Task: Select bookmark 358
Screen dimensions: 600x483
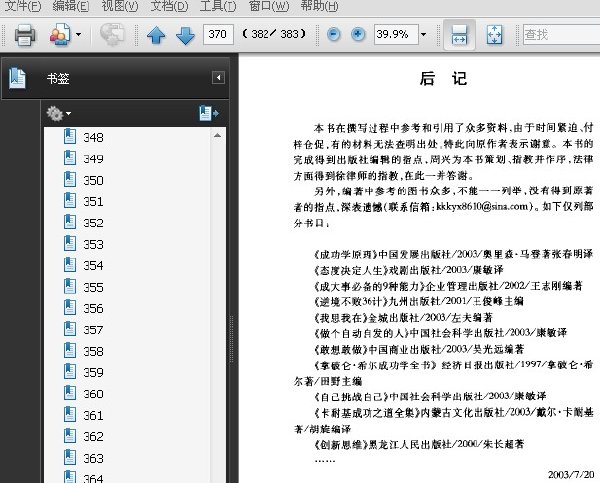Action: pyautogui.click(x=93, y=351)
